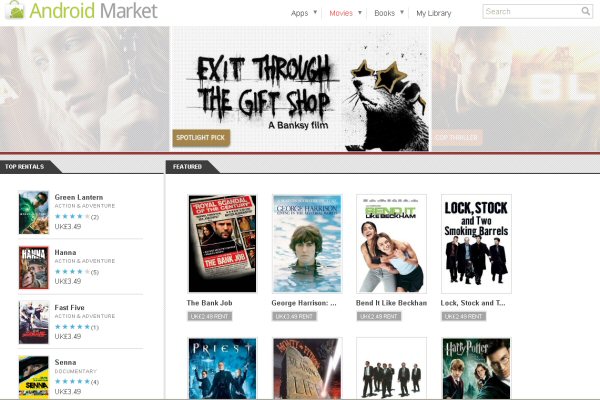Click the Cop Thriller badge
The image size is (600, 400).
pyautogui.click(x=457, y=137)
